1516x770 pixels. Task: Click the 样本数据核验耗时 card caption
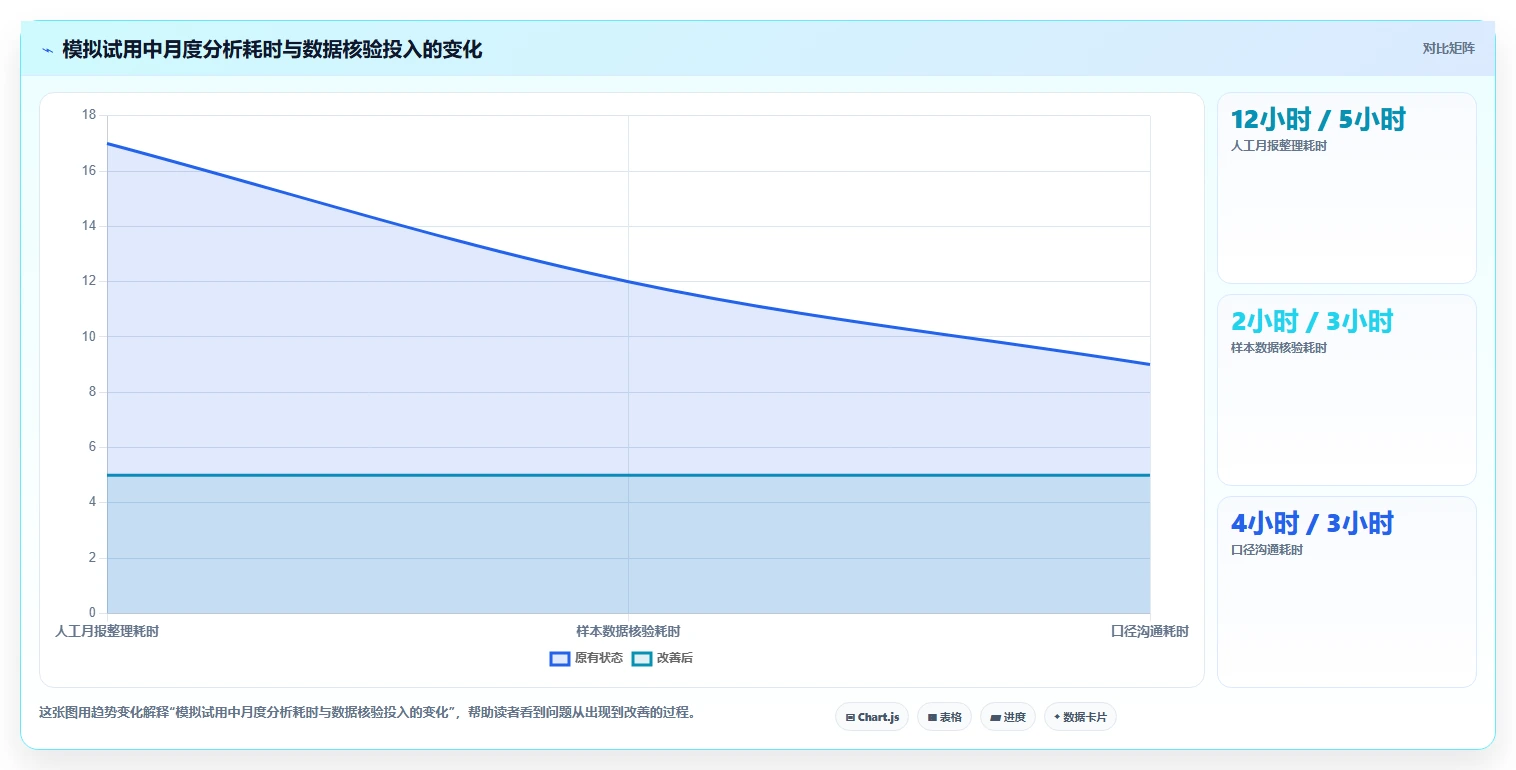coord(1279,348)
